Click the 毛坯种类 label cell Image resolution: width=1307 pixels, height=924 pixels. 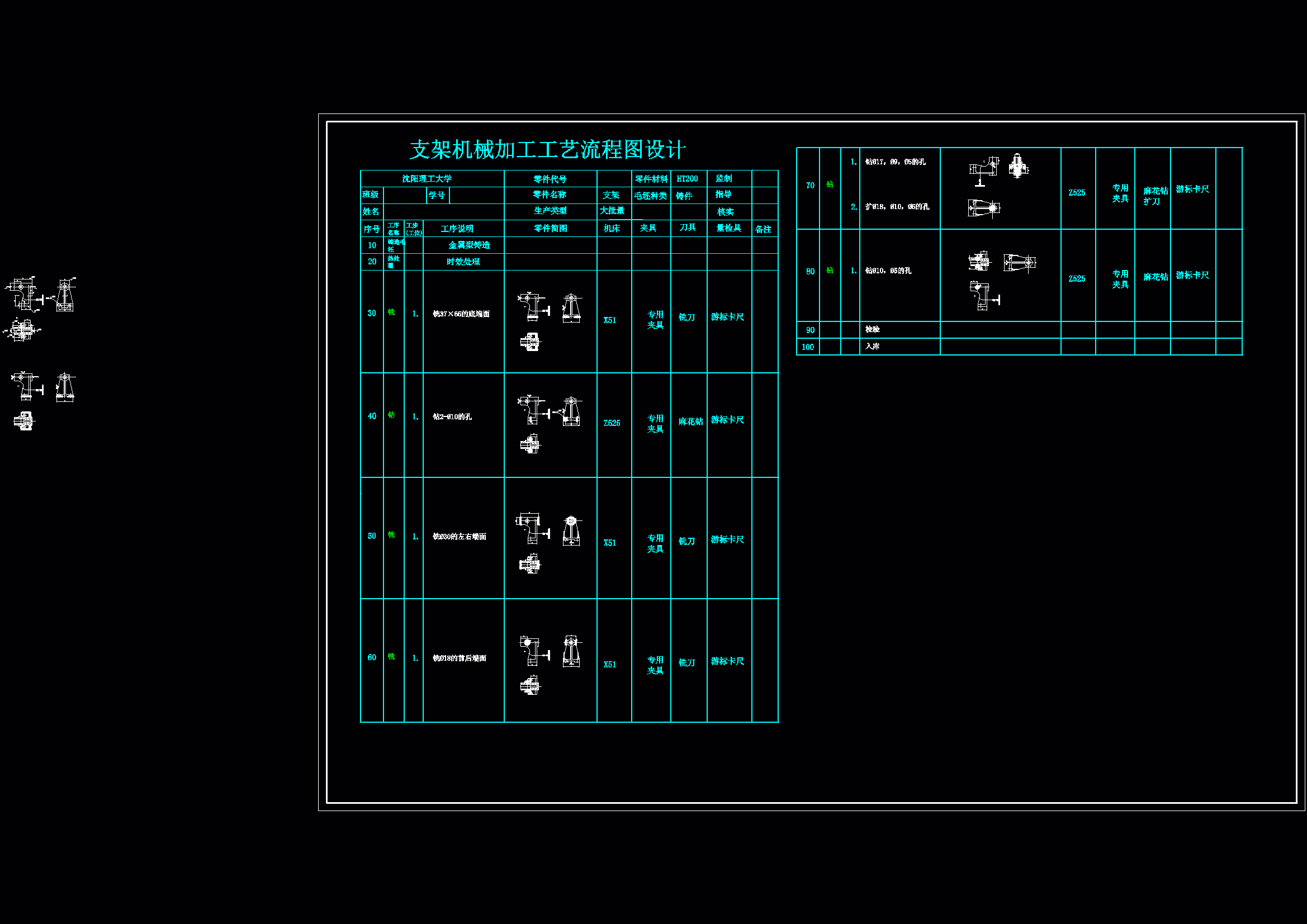pyautogui.click(x=650, y=196)
